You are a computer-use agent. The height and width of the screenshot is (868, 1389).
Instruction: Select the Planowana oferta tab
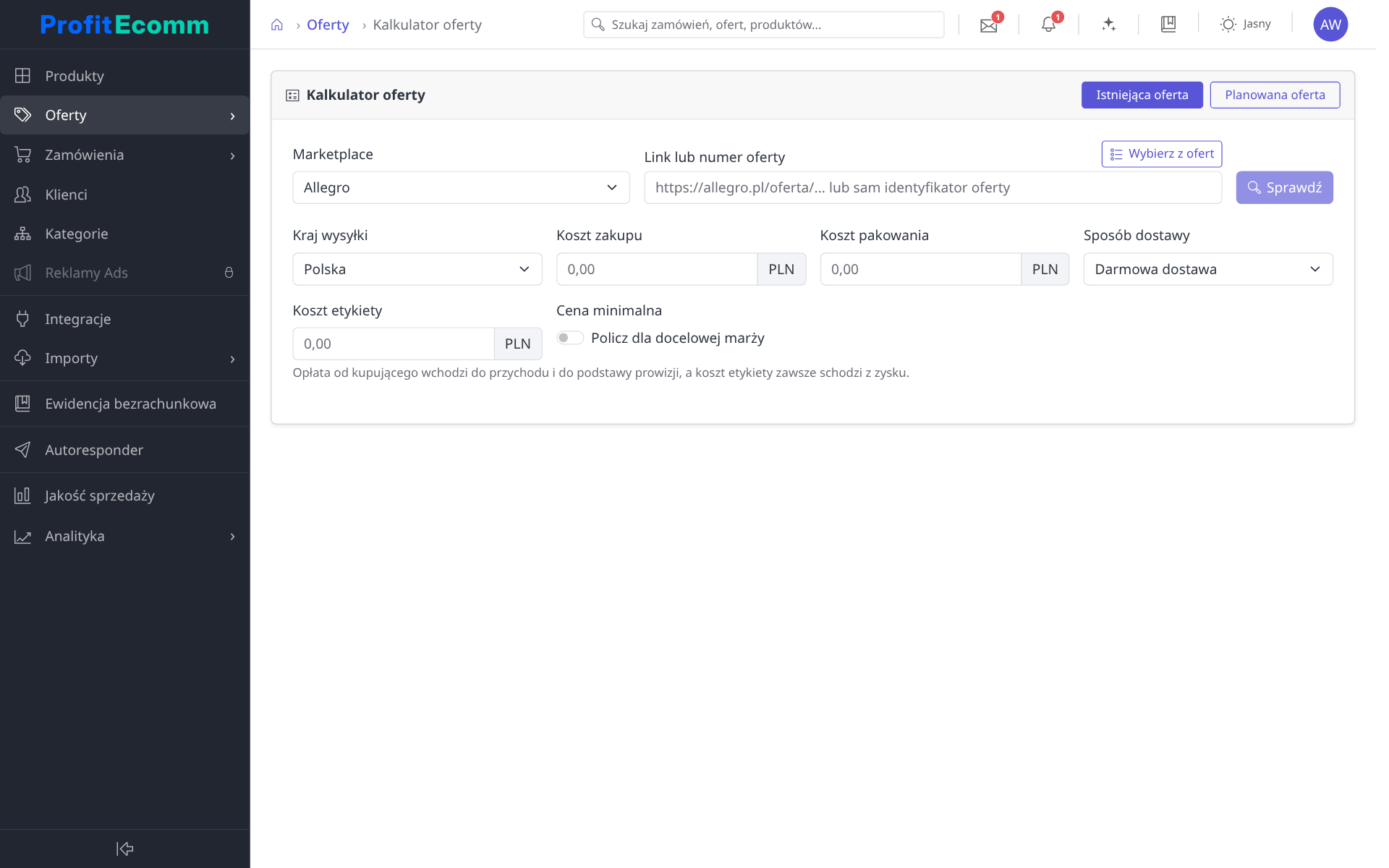coord(1275,95)
